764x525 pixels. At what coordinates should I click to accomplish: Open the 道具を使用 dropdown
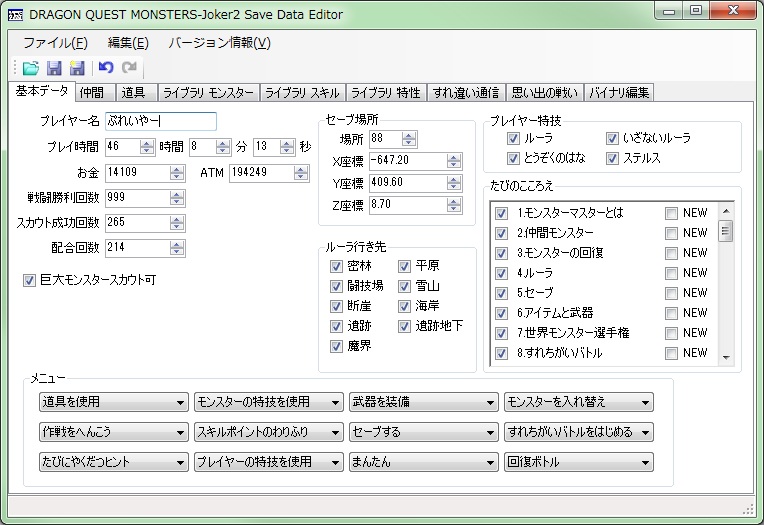point(114,402)
